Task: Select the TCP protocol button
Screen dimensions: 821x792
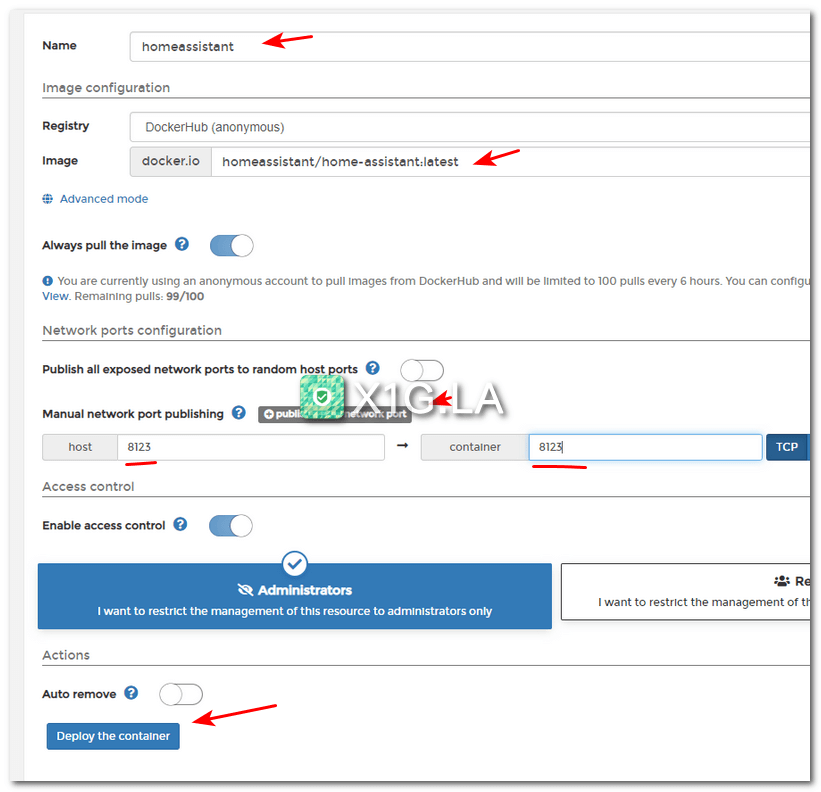Action: click(786, 447)
